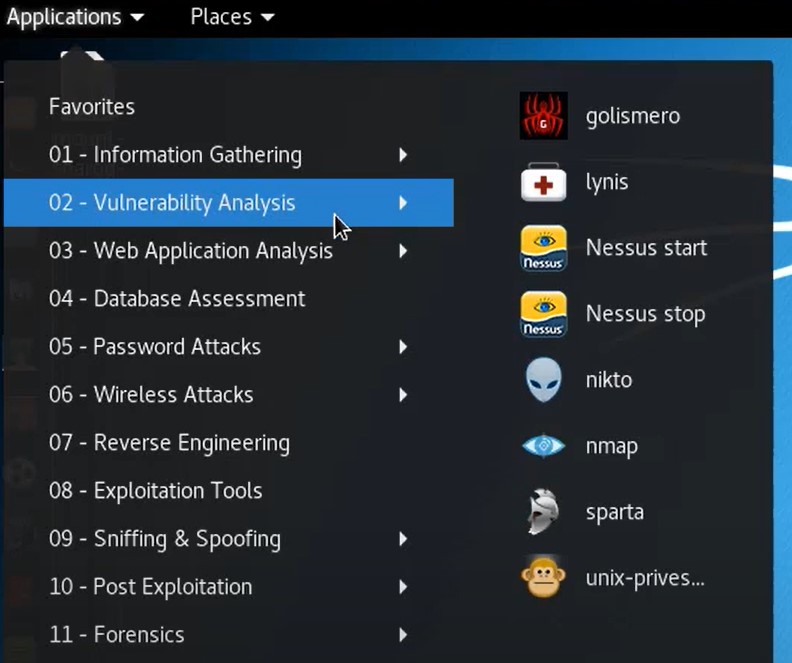Pick the unix-prives... text entry
This screenshot has width=792, height=663.
[x=645, y=578]
